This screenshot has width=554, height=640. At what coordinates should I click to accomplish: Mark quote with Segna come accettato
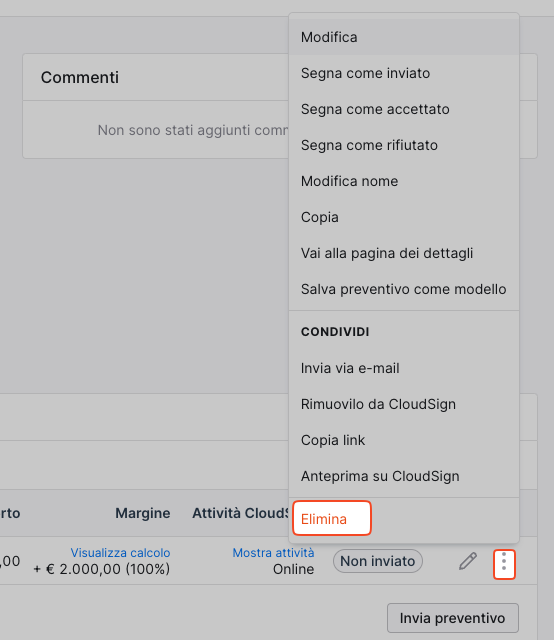pos(404,109)
